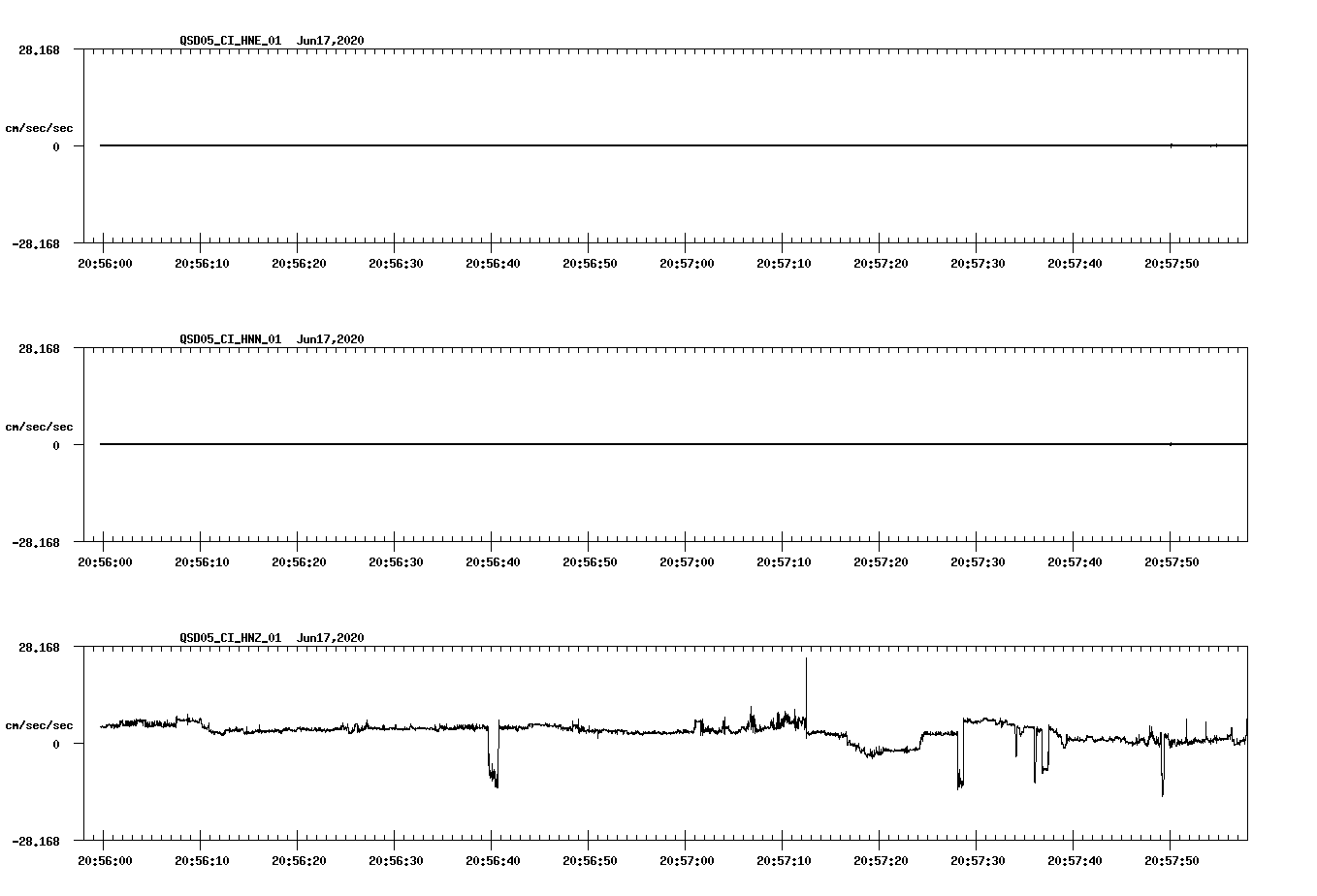
Task: Click the 20:56:20 time label on HNZ chart
Action: point(299,860)
